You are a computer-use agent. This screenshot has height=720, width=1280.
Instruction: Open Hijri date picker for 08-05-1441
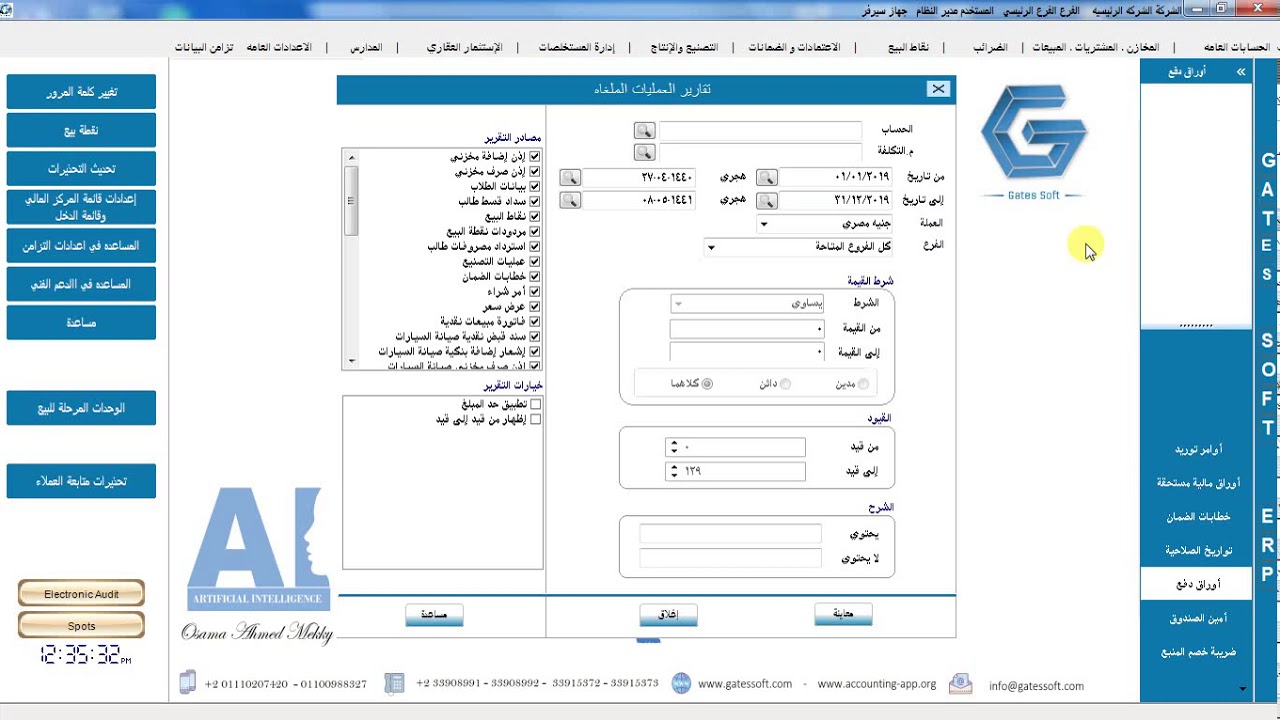coord(570,200)
